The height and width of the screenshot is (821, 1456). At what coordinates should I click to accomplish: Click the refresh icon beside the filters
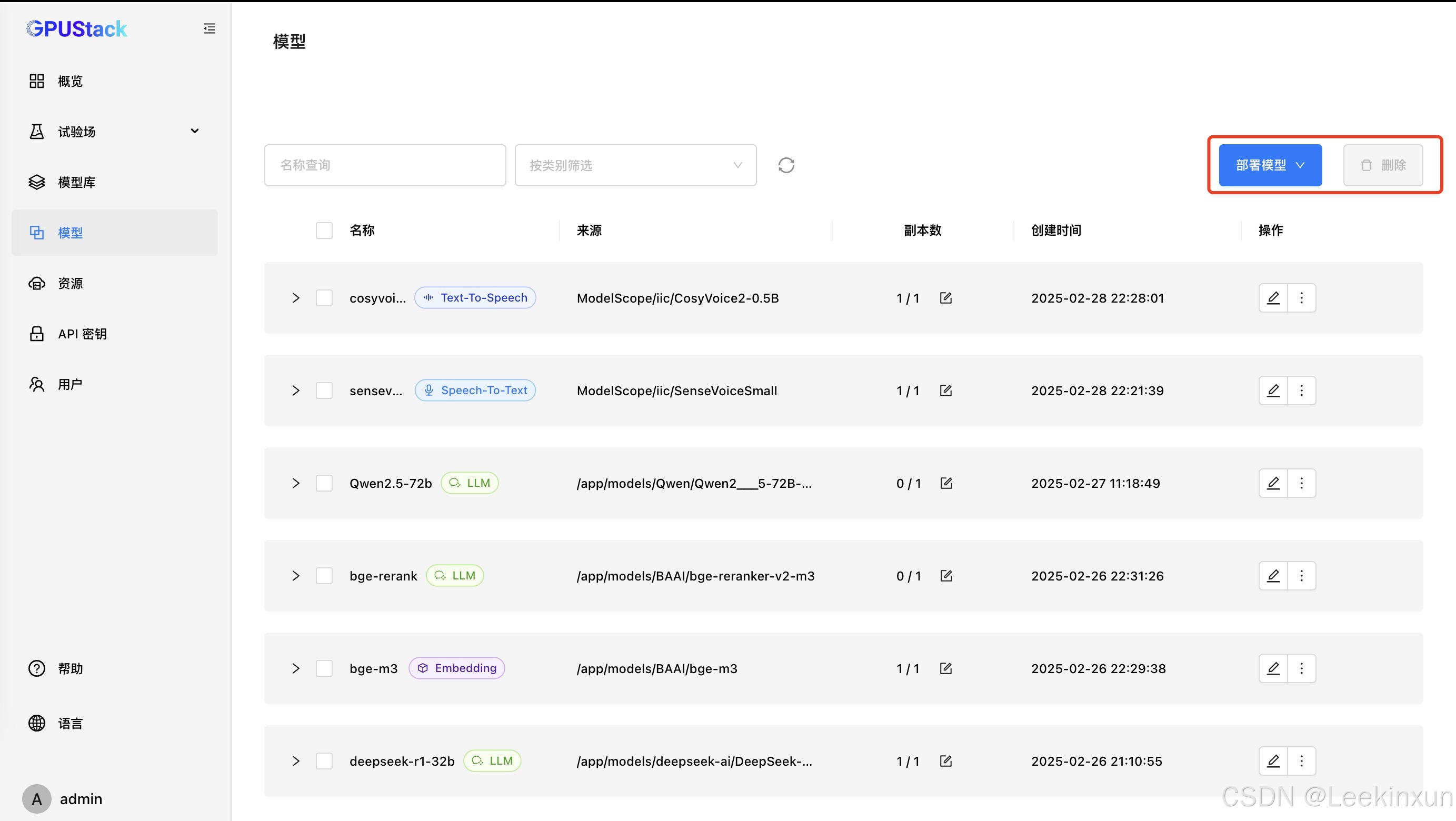coord(786,165)
